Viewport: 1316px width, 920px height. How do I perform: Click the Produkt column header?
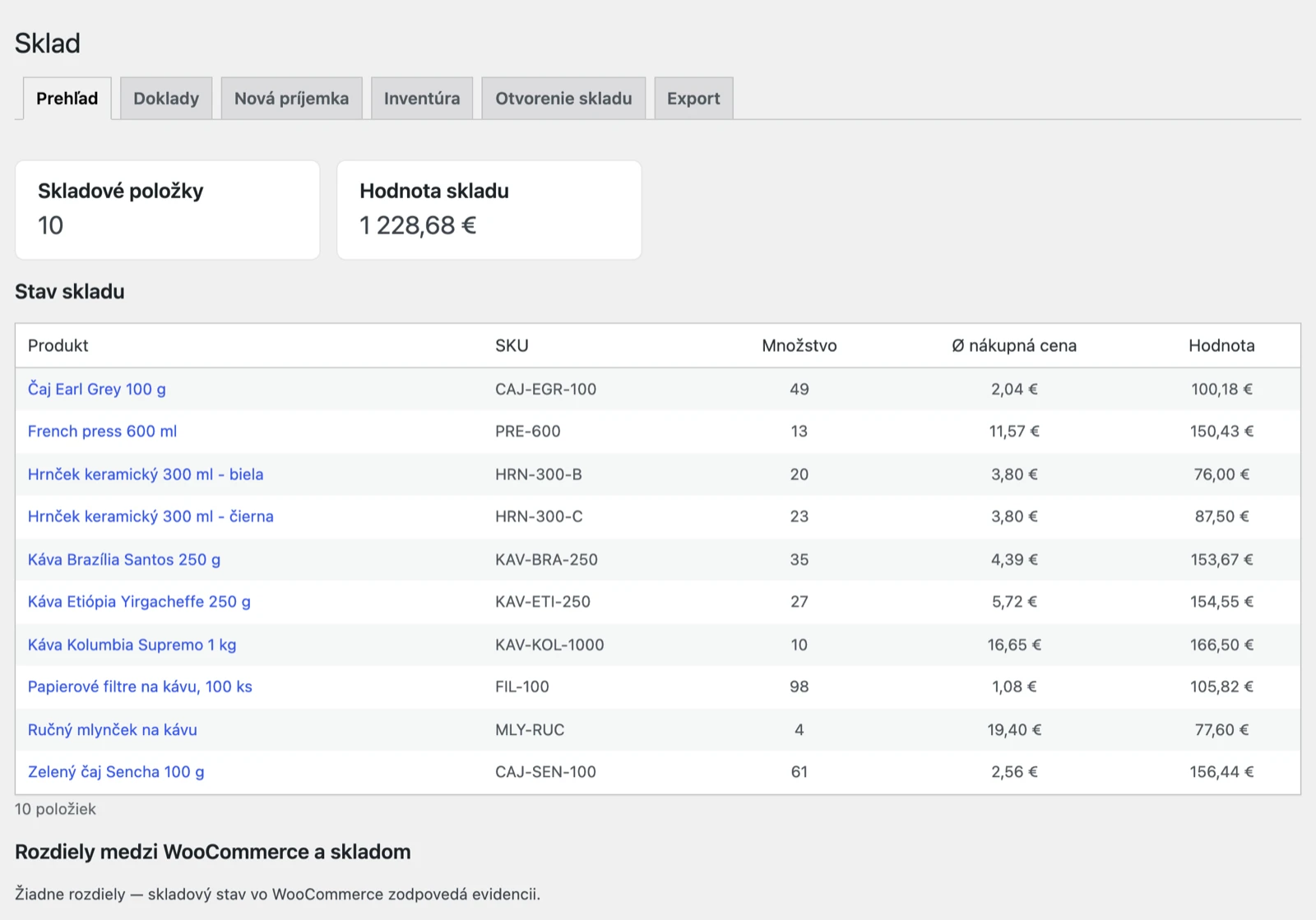pos(58,345)
